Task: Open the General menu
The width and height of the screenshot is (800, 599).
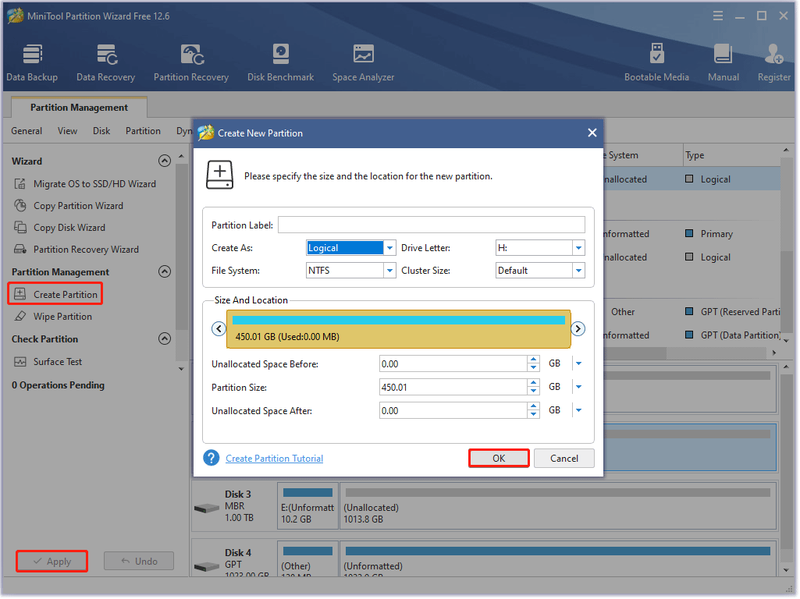Action: 27,131
